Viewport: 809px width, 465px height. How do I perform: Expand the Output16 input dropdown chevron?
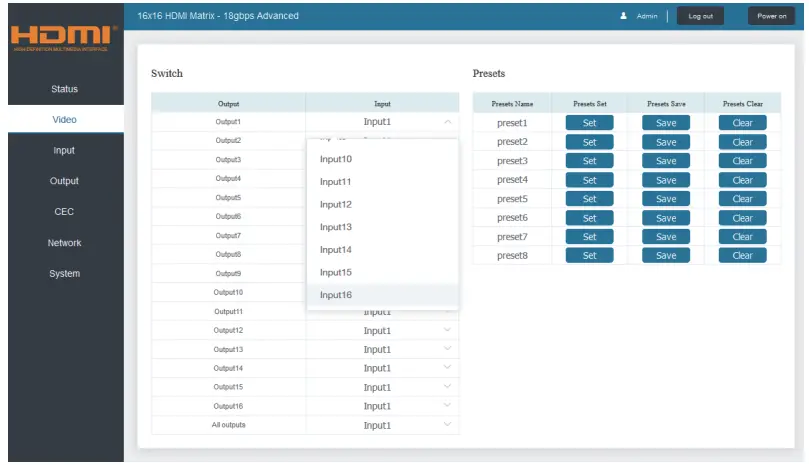pos(447,406)
